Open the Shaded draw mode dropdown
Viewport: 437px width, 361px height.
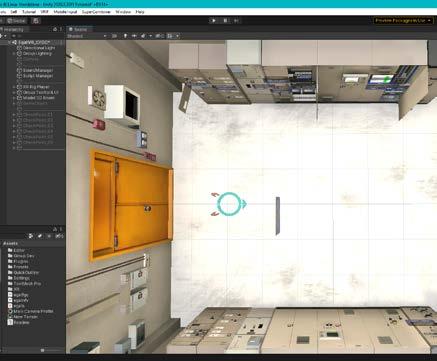point(87,36)
